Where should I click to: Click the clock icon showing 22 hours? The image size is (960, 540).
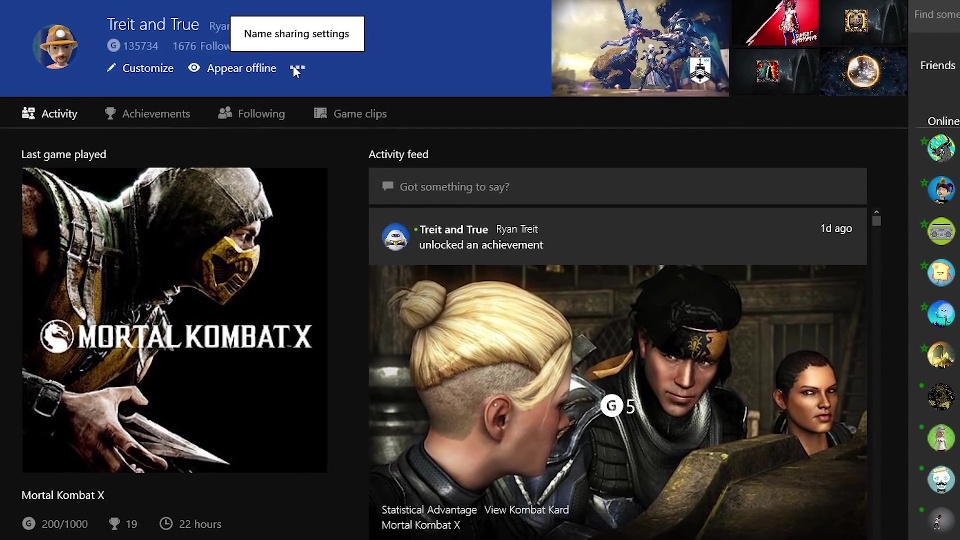coord(165,523)
